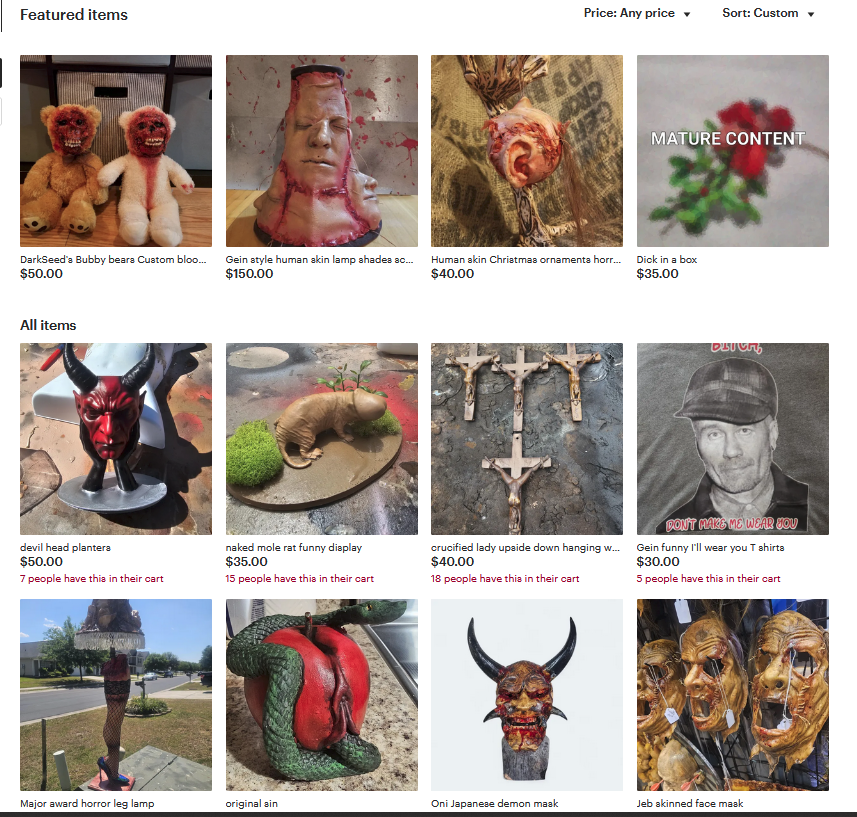857x817 pixels.
Task: Open the snake and apple original sin image
Action: click(x=322, y=695)
